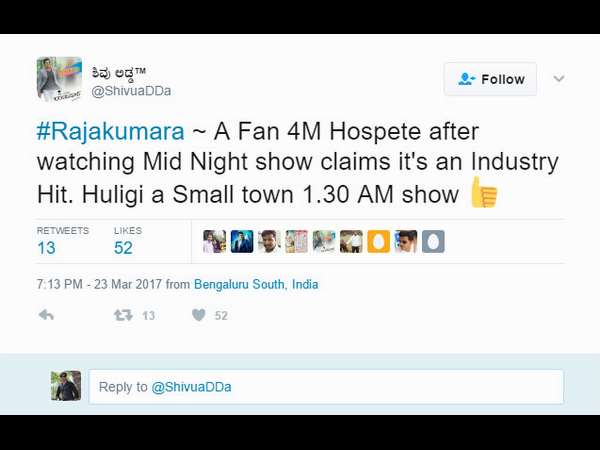600x450 pixels.
Task: Like the tweet with heart icon
Action: pos(199,315)
